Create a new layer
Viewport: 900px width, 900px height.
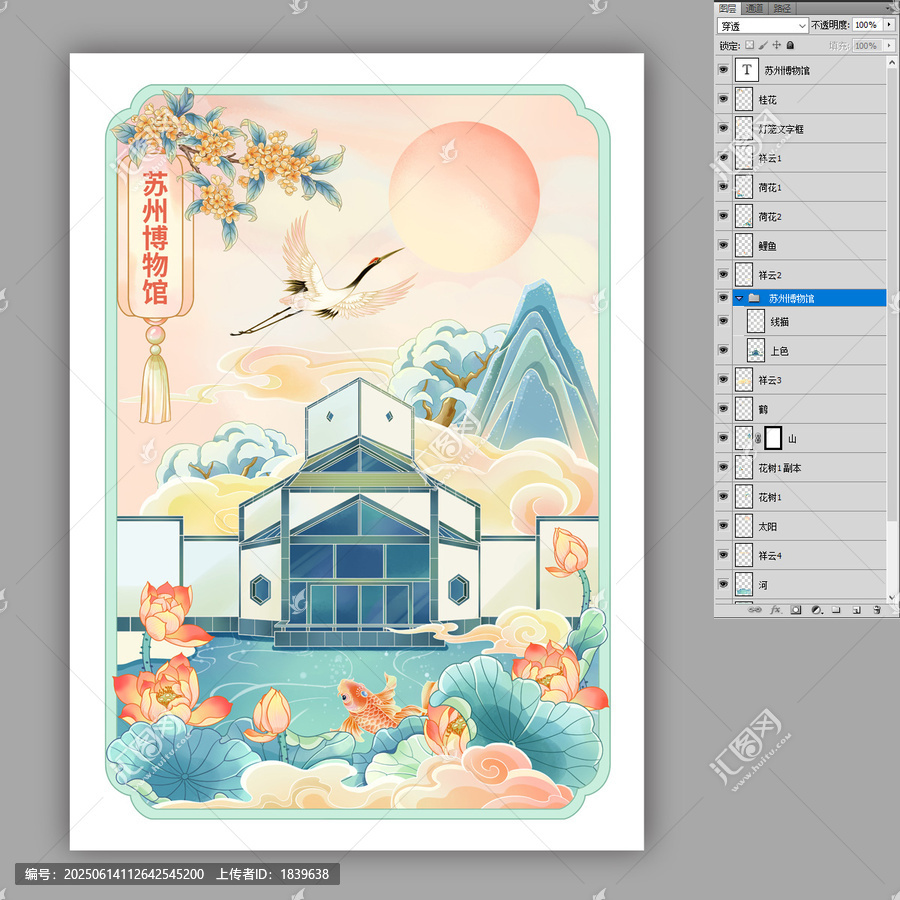click(856, 610)
